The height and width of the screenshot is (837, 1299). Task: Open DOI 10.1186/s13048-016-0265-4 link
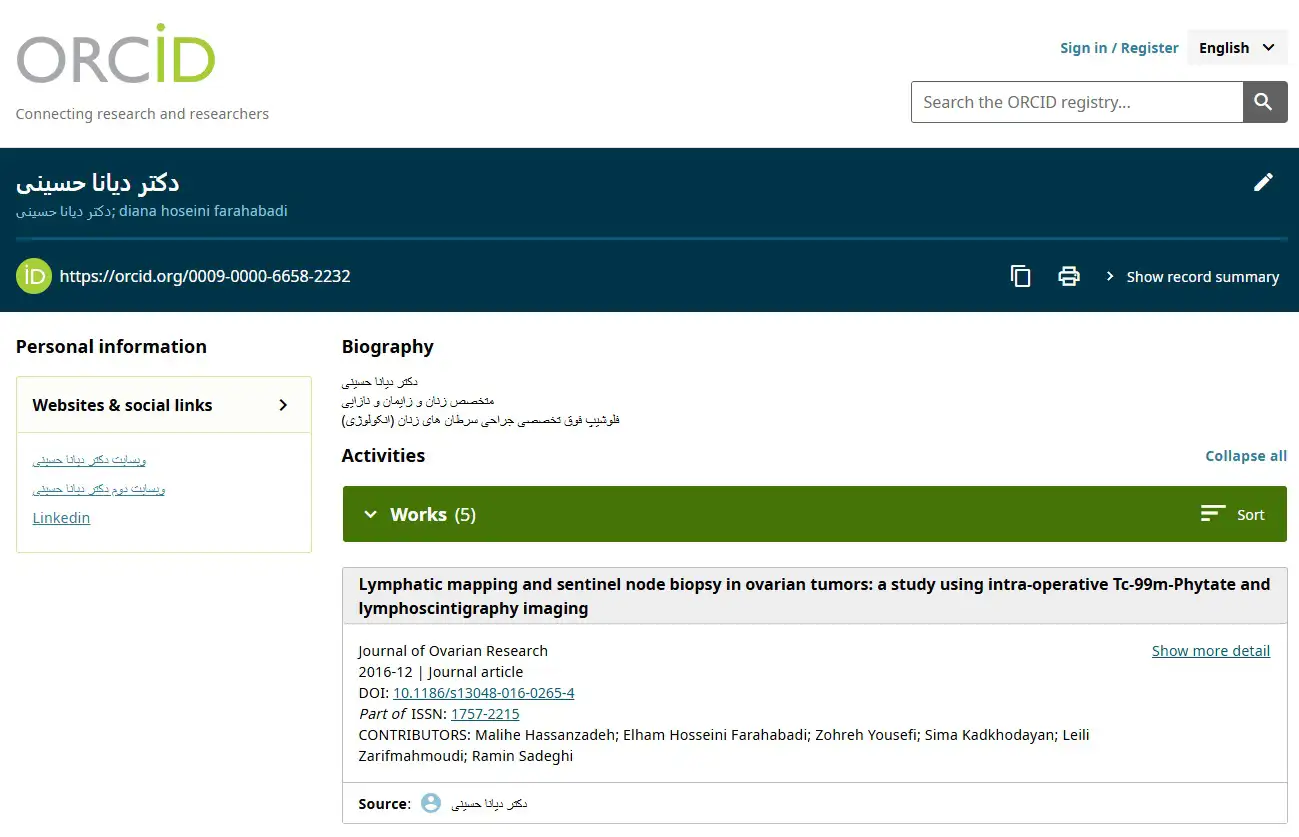click(x=483, y=693)
